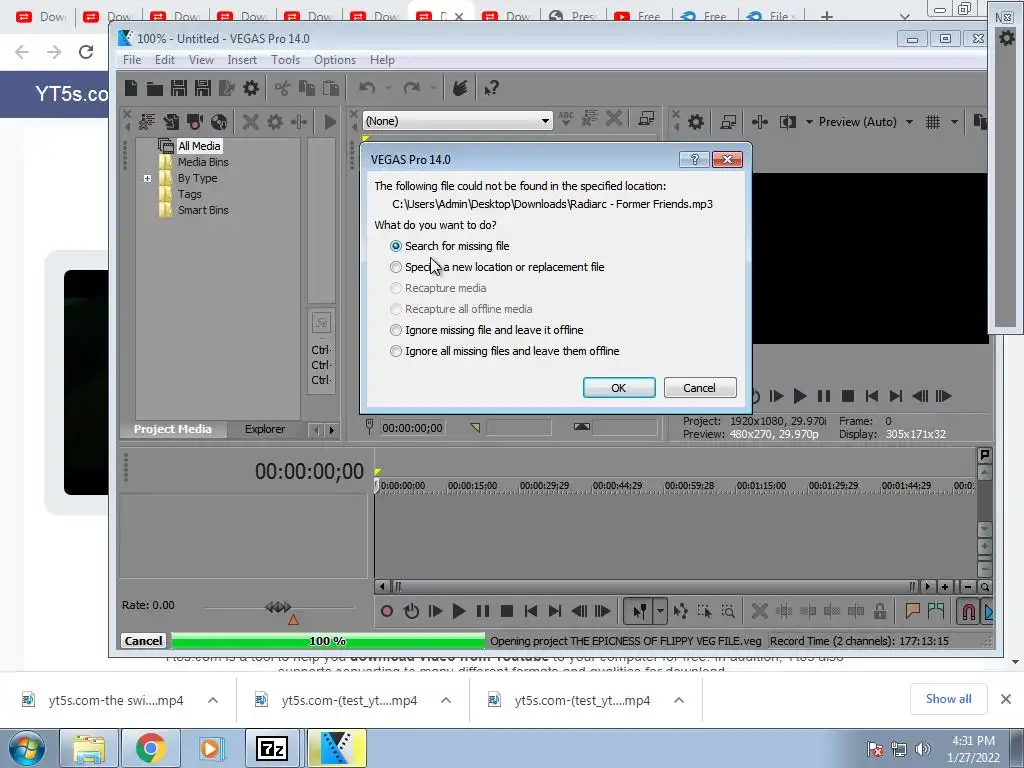This screenshot has height=768, width=1024.
Task: Open the Edit menu
Action: 165,59
